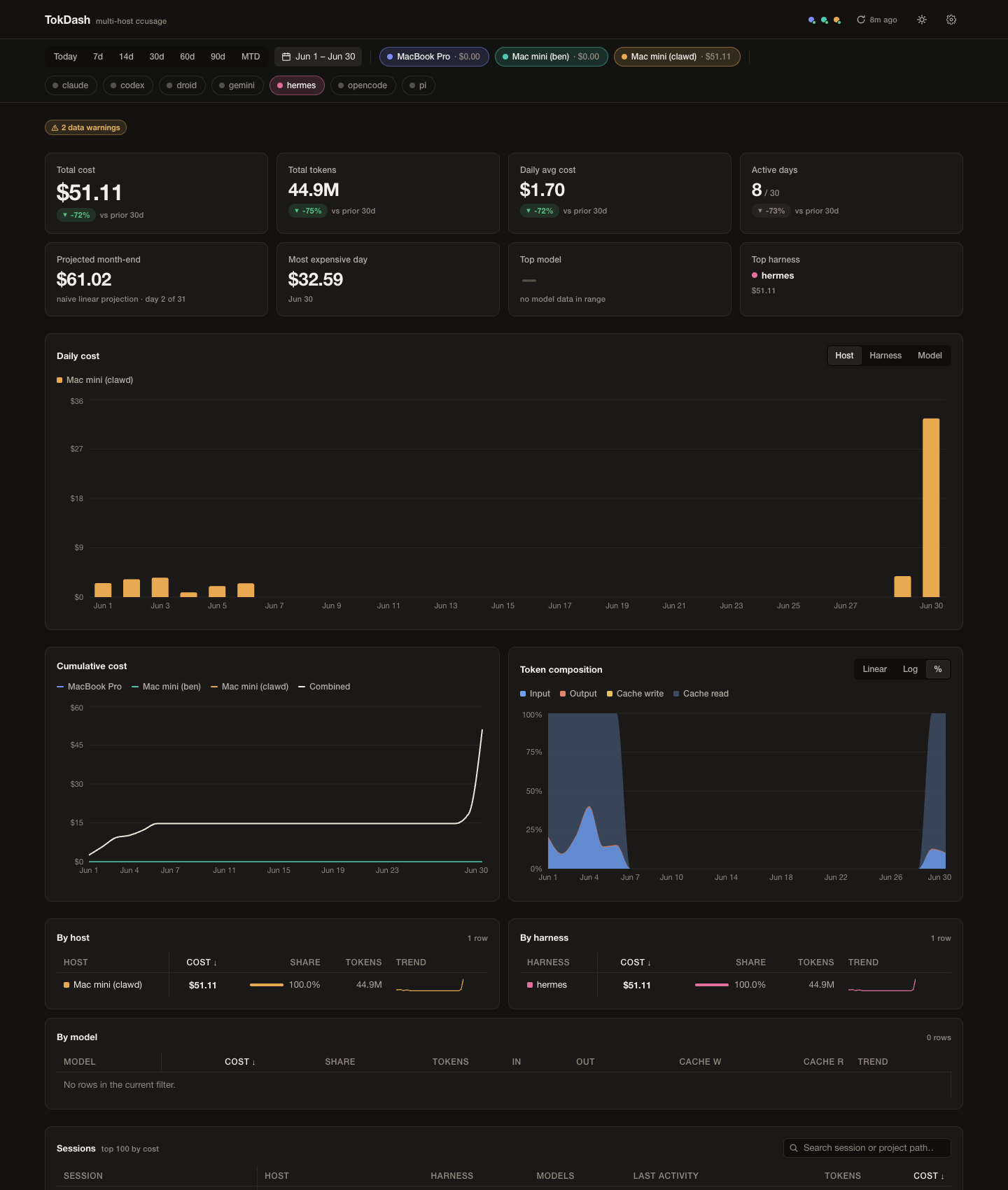Screen dimensions: 1008x1190
Task: Toggle codex harness filter
Action: click(x=128, y=85)
